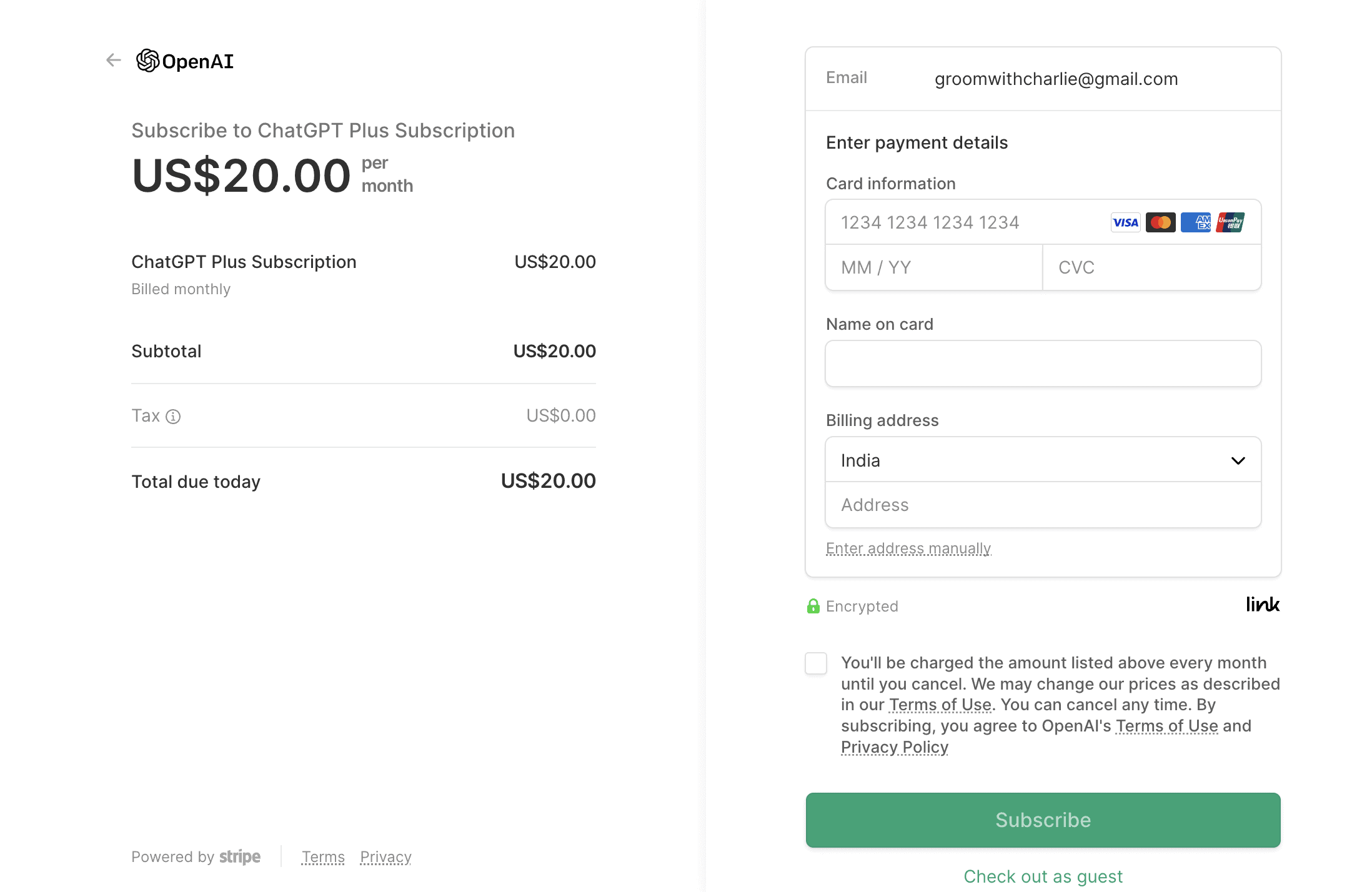Click the UnionPay card icon
The width and height of the screenshot is (1372, 892).
click(1230, 222)
